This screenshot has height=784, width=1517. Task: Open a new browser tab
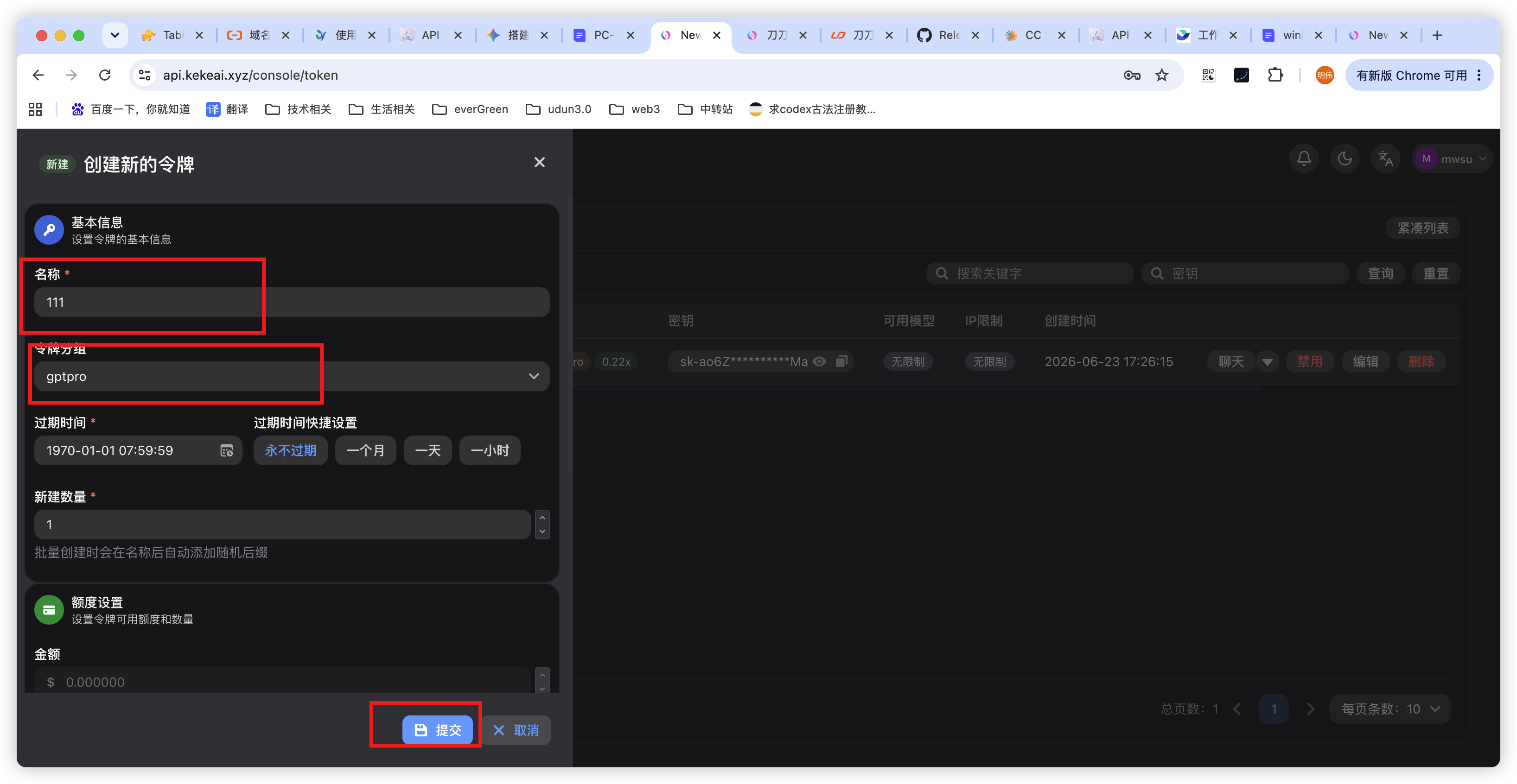pos(1437,35)
